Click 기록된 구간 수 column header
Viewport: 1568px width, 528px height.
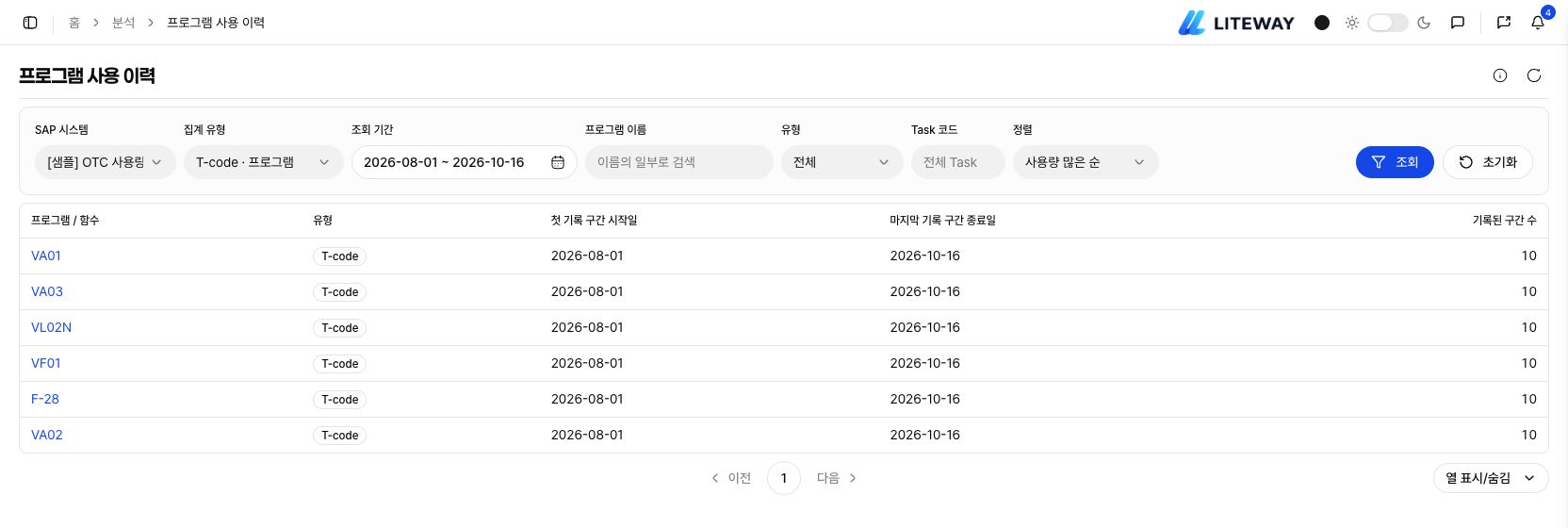pos(1504,220)
